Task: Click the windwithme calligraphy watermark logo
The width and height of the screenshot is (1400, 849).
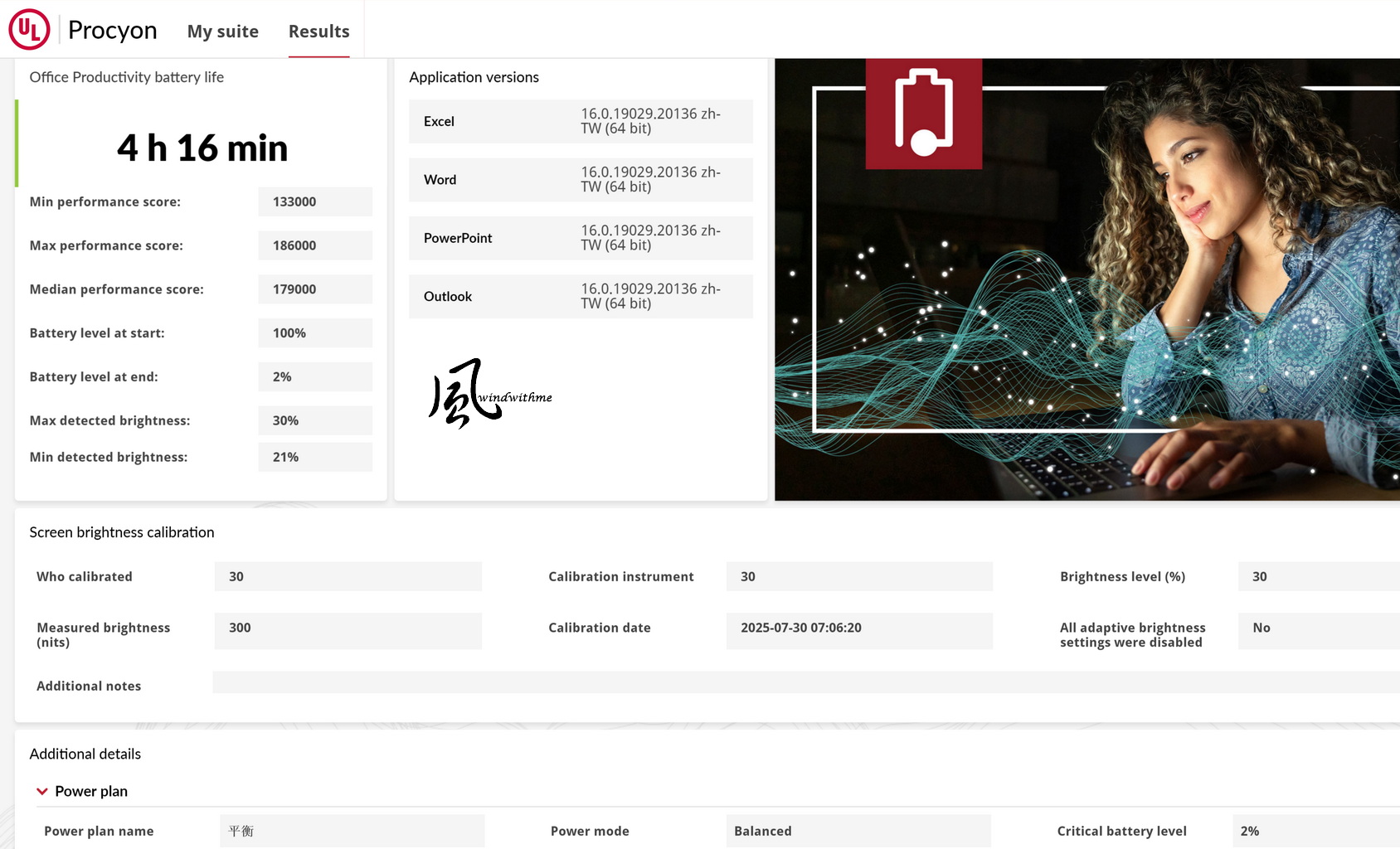Action: 489,393
